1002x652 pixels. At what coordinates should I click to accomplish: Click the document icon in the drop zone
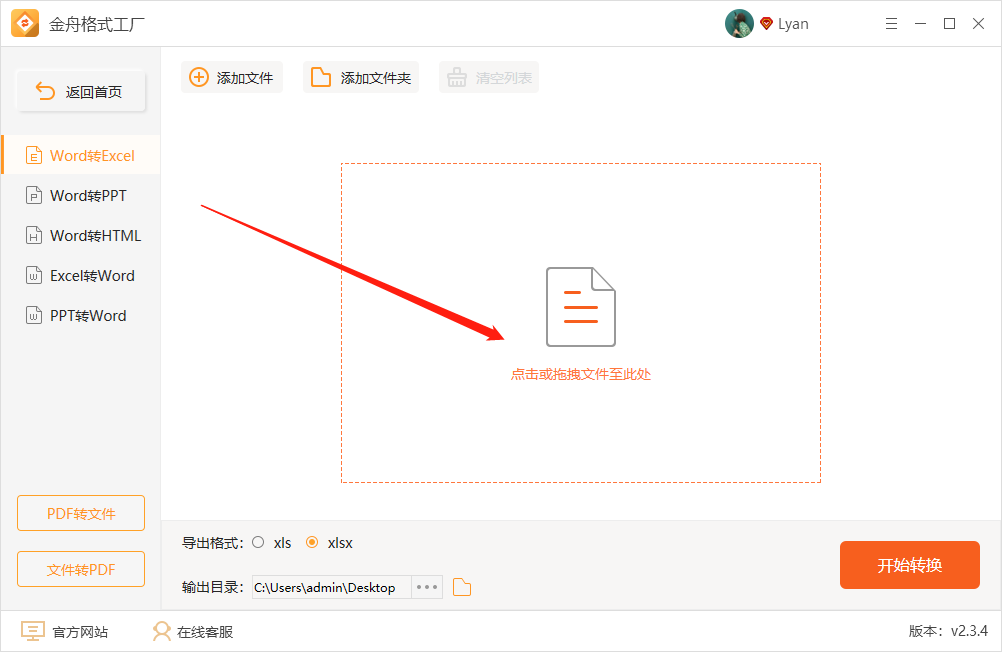581,307
